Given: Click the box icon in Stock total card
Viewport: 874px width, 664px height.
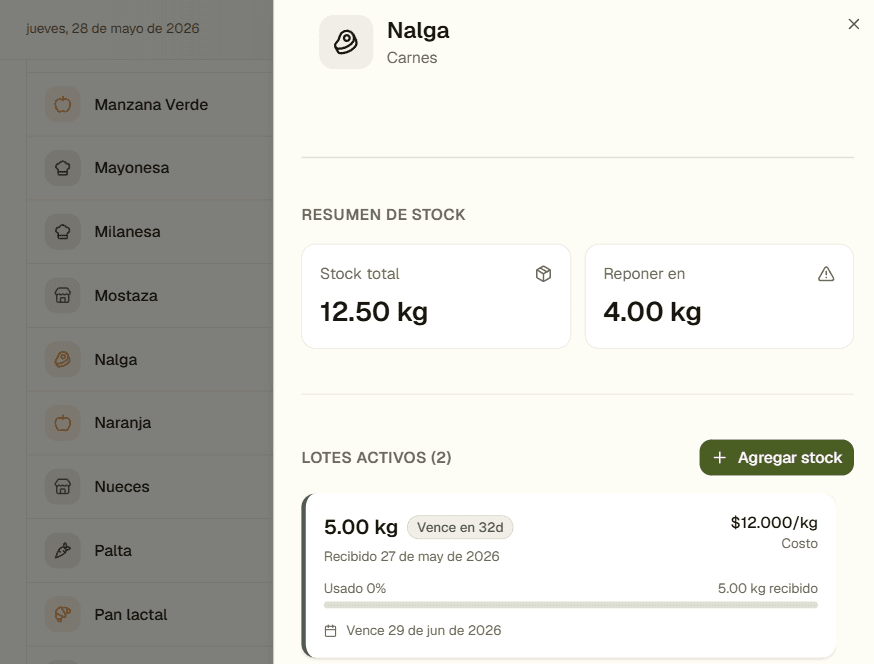Looking at the screenshot, I should coord(543,274).
